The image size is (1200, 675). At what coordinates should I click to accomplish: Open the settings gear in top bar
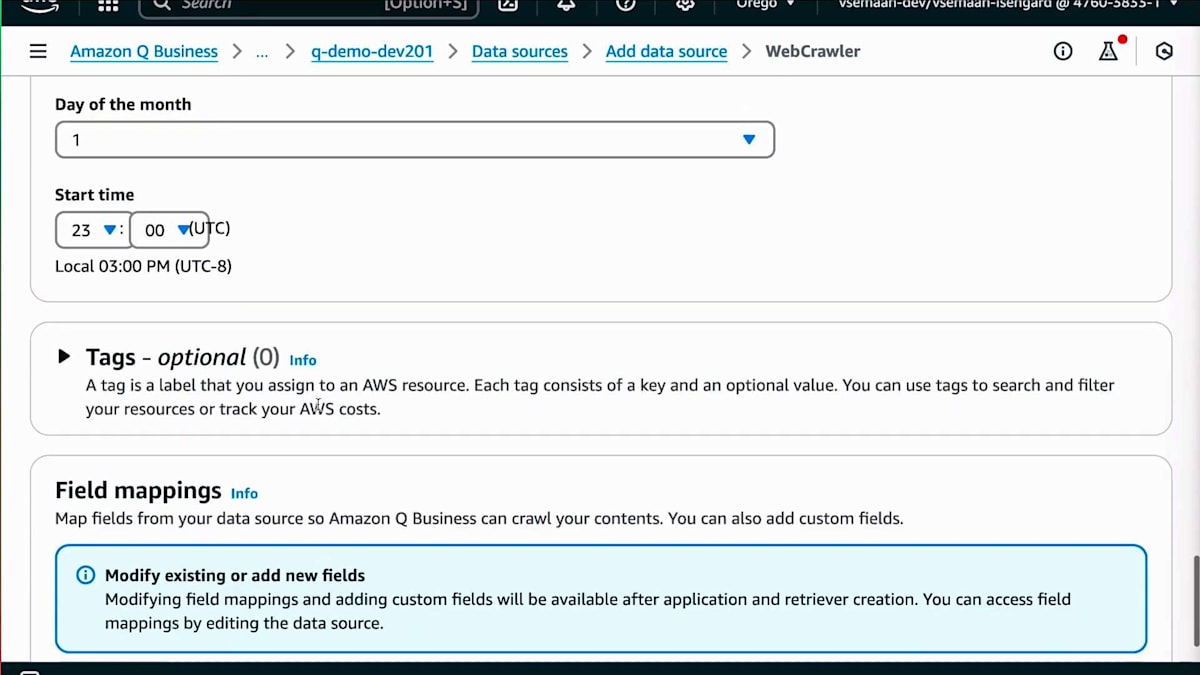coord(685,5)
